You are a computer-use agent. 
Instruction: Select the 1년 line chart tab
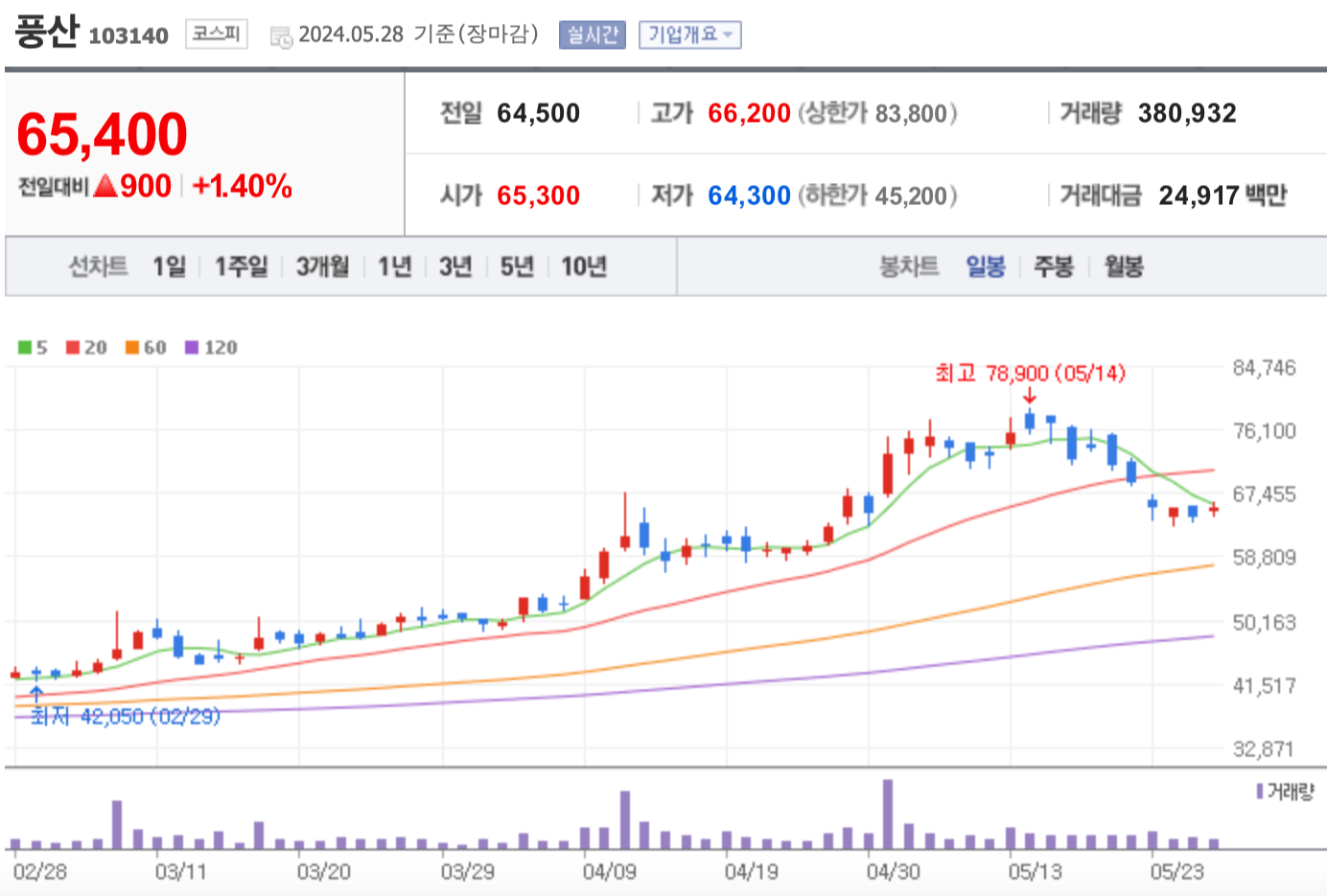394,266
